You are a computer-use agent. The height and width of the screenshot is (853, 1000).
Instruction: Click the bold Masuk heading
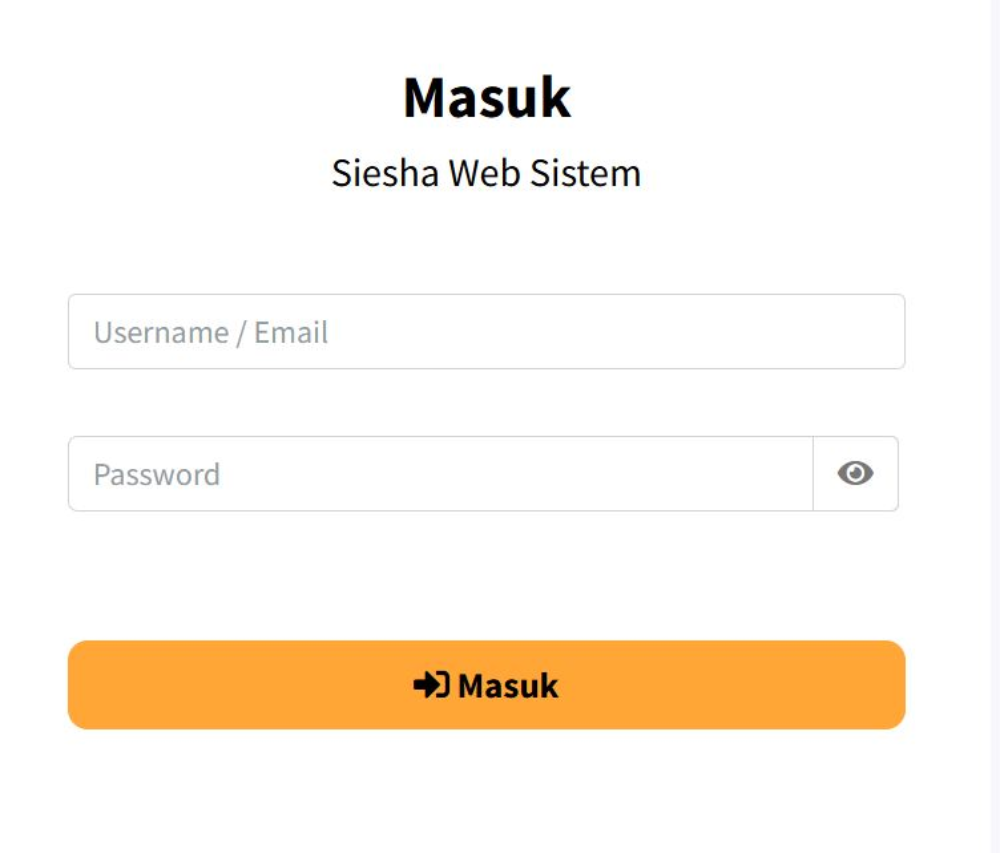point(487,98)
